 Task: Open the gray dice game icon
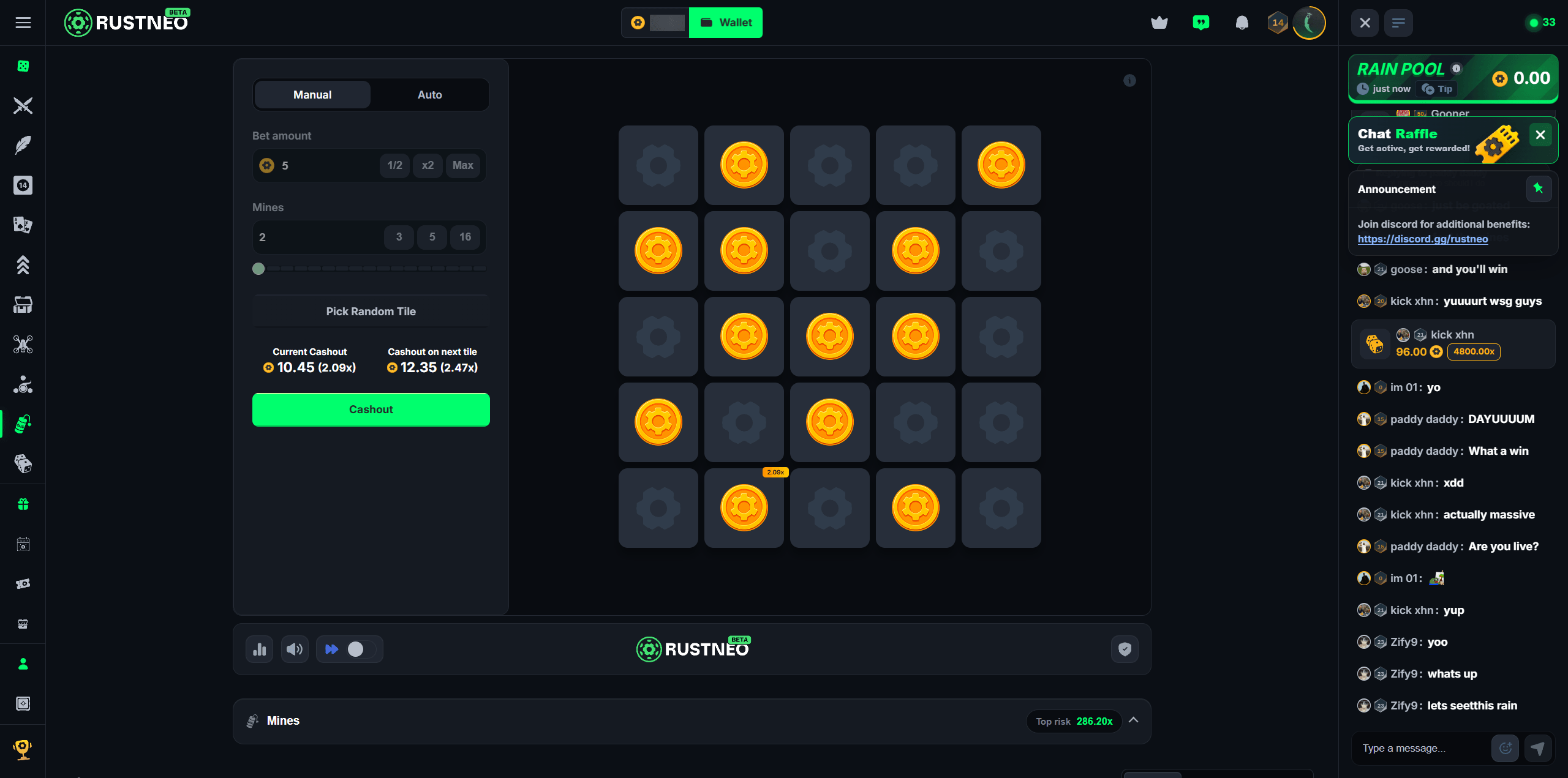pos(23,464)
